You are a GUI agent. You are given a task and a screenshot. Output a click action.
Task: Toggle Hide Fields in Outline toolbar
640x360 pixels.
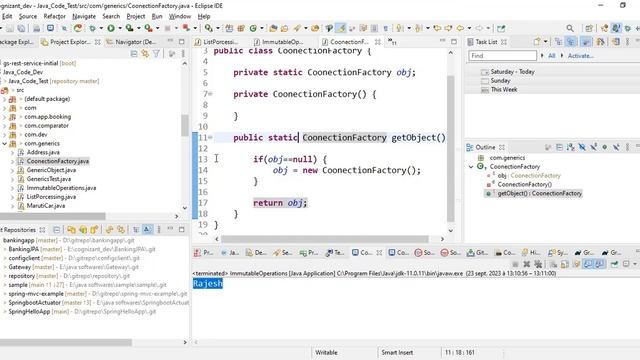pos(582,147)
